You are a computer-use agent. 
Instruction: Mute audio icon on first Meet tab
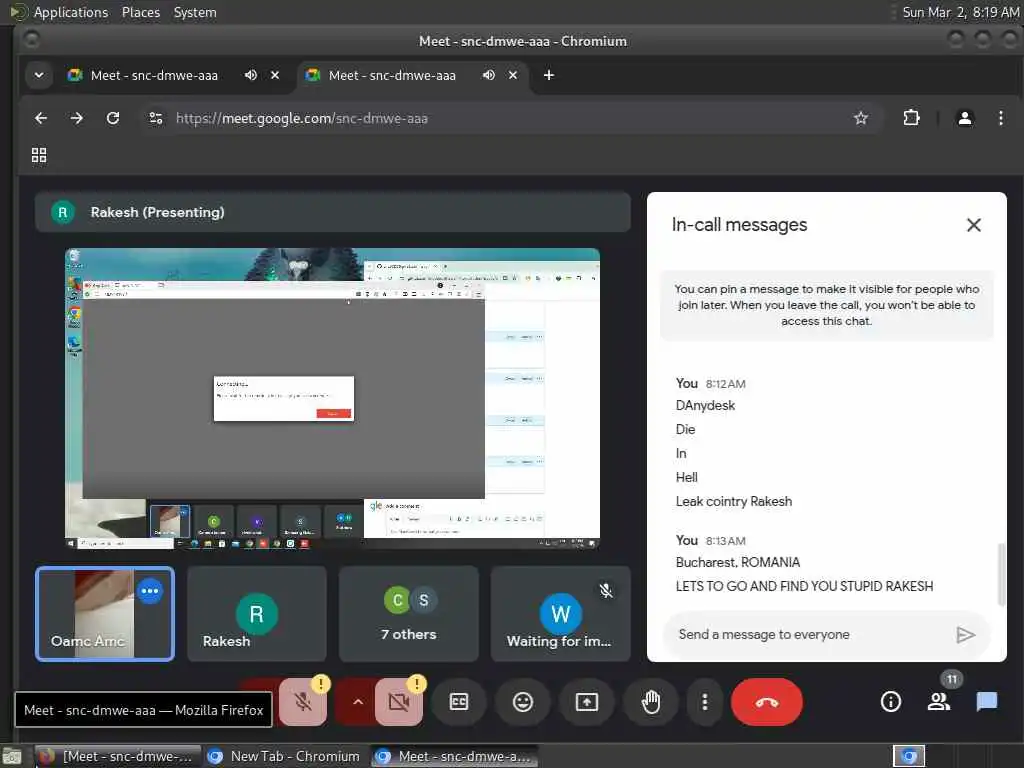point(251,75)
